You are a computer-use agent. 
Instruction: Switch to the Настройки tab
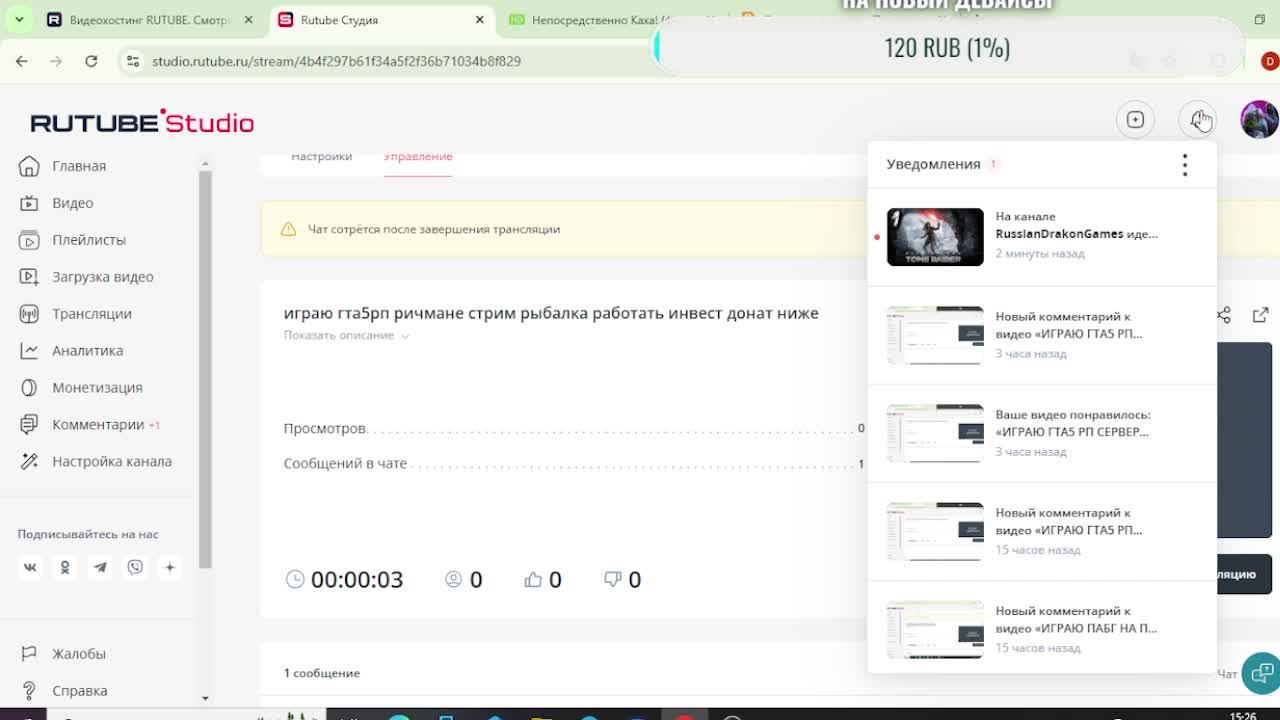pyautogui.click(x=321, y=157)
